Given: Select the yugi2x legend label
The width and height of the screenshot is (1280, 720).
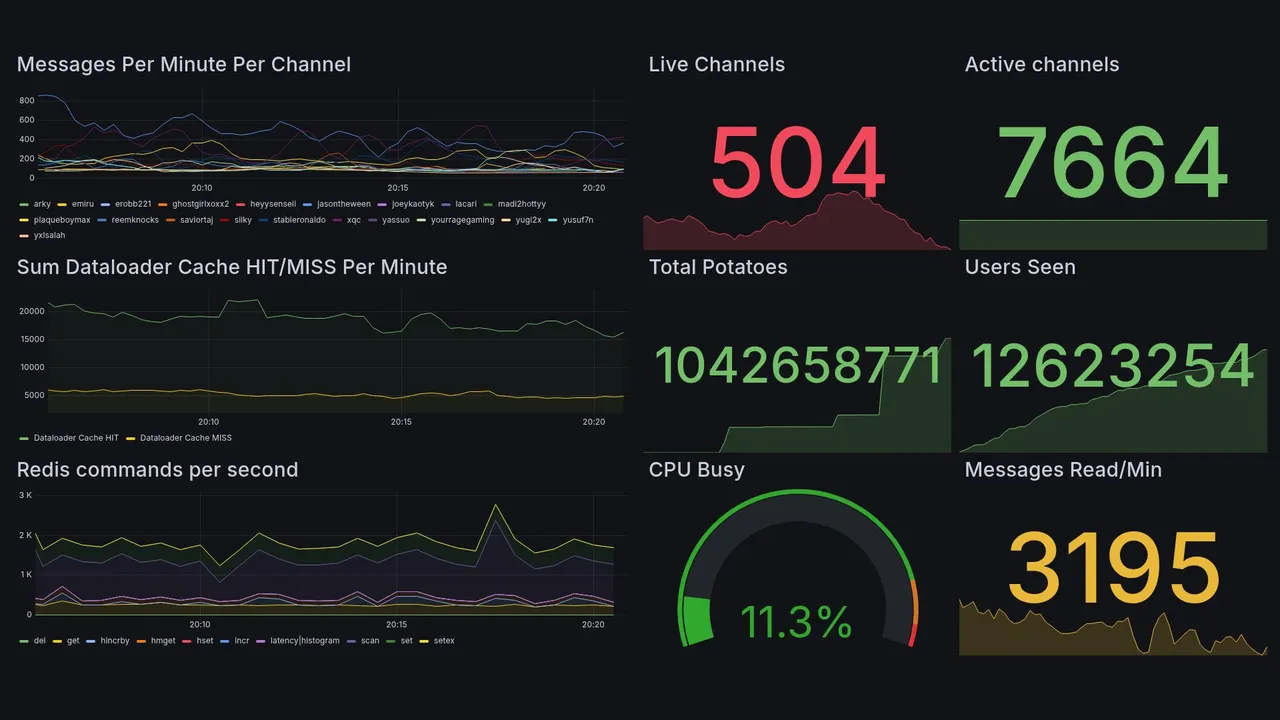Looking at the screenshot, I should [x=528, y=220].
